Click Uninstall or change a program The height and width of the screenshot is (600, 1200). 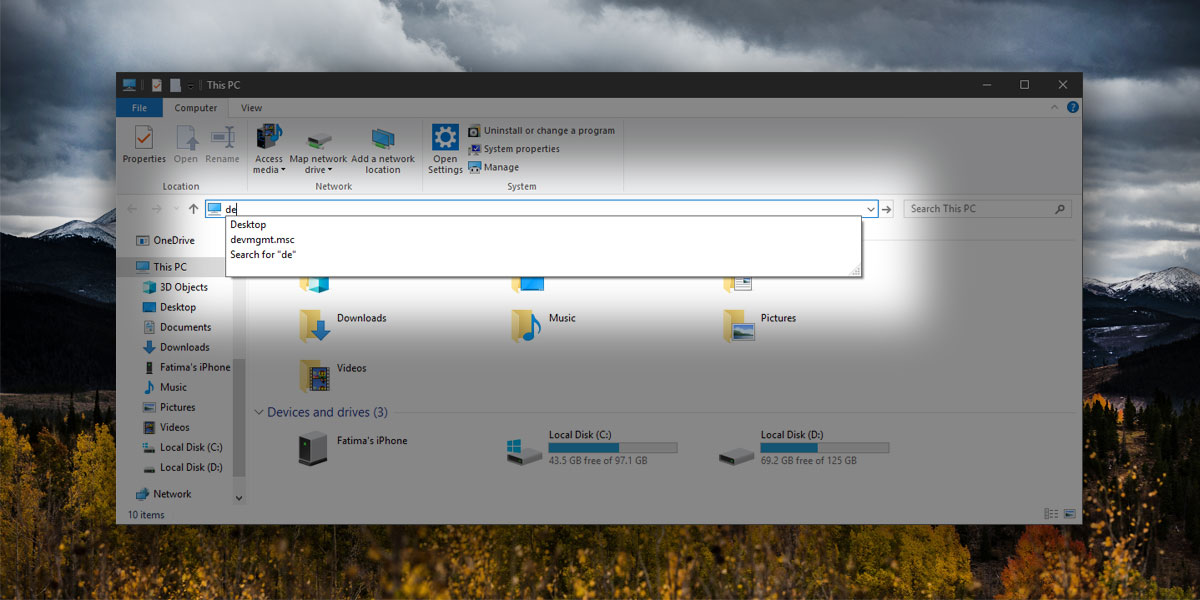point(549,131)
